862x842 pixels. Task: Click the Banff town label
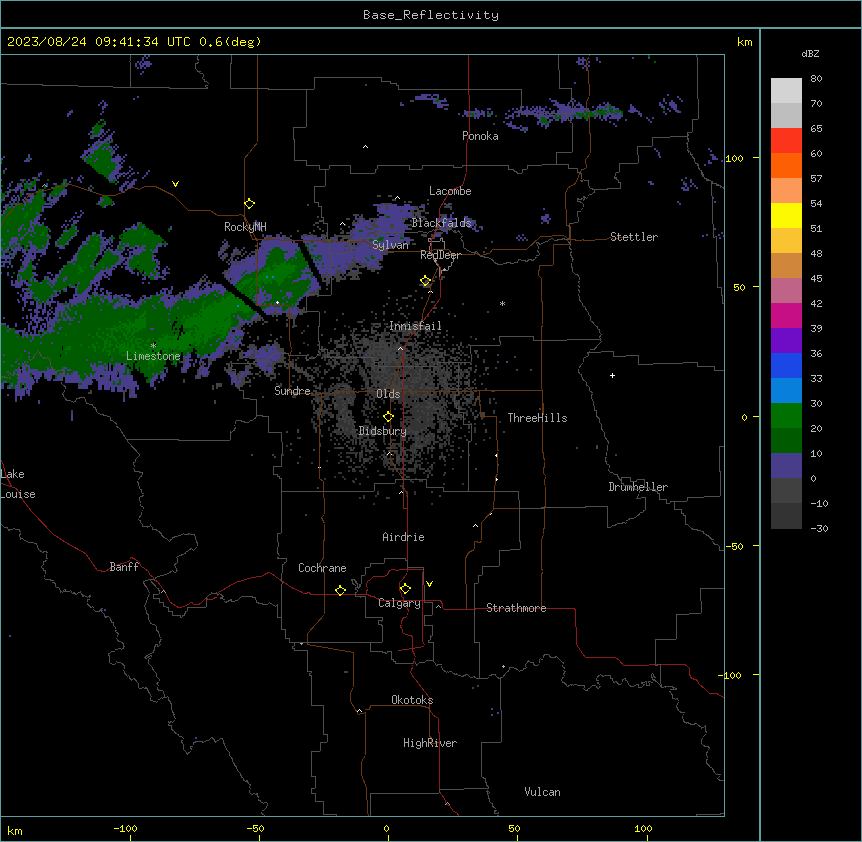point(124,567)
